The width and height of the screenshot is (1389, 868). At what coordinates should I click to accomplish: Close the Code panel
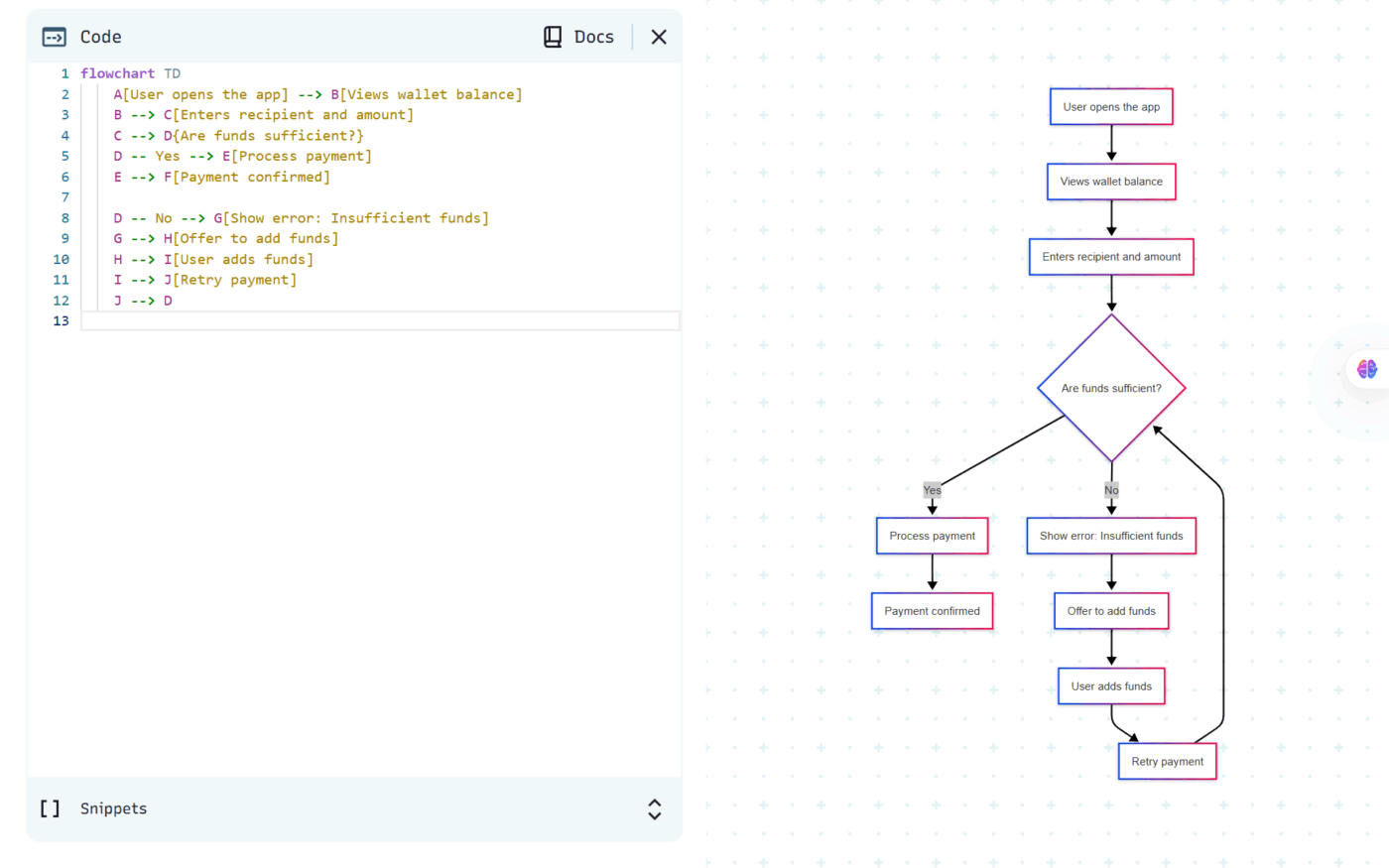[659, 38]
